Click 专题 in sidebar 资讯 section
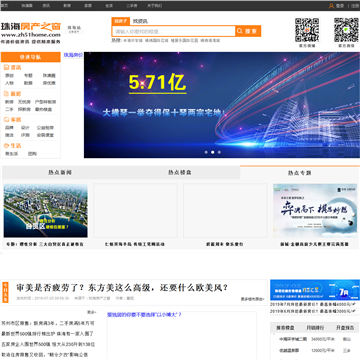The height and width of the screenshot is (360, 360). [28, 76]
